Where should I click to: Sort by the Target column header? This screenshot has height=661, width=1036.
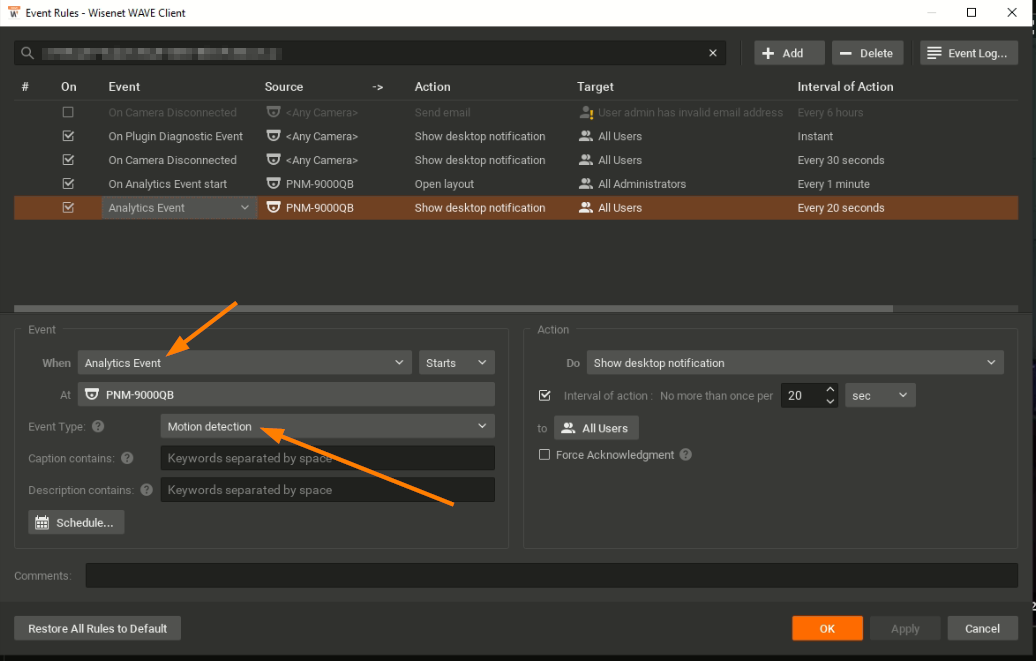point(595,87)
